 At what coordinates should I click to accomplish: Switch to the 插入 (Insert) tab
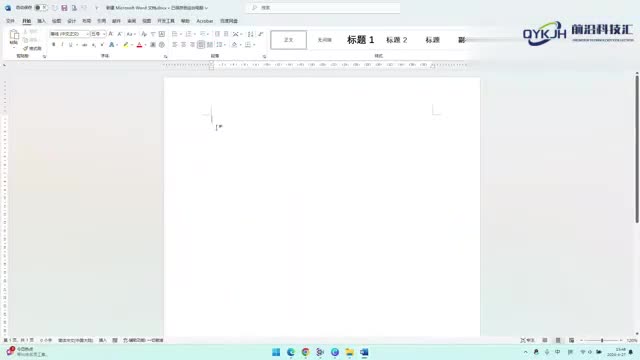click(x=42, y=21)
